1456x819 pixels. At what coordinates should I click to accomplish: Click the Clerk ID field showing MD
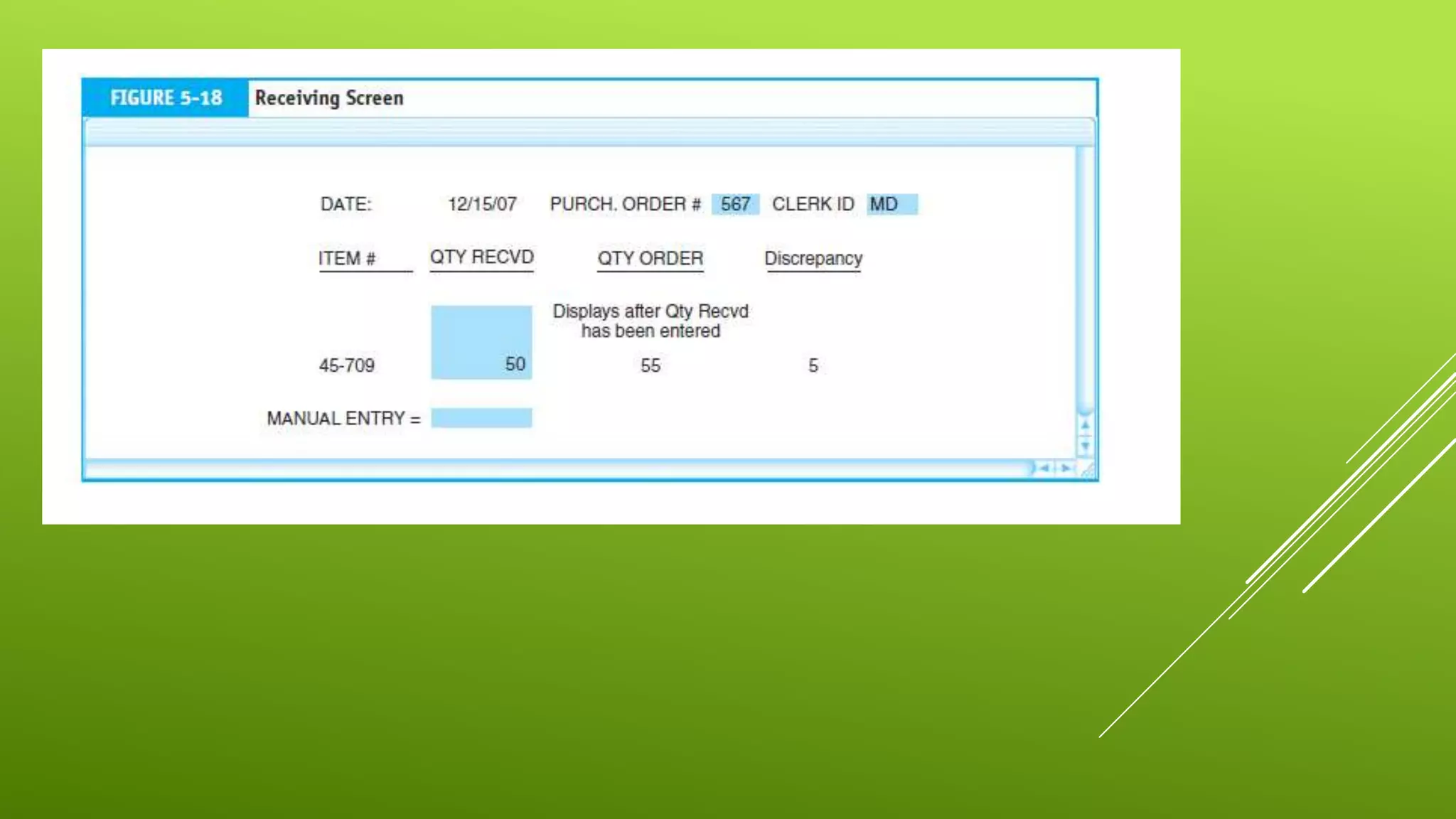coord(892,205)
